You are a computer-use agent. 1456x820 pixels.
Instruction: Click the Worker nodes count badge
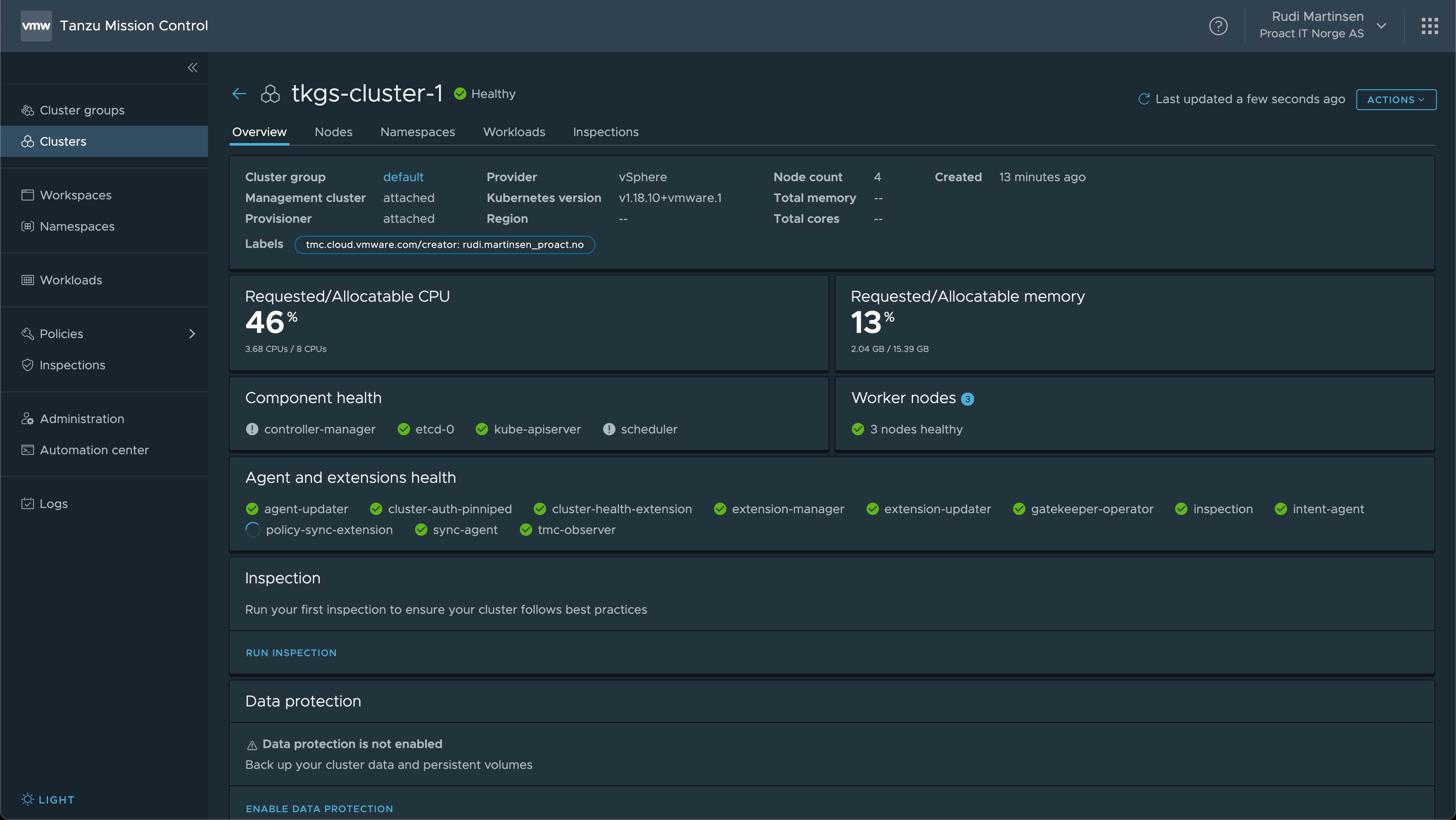coord(967,399)
